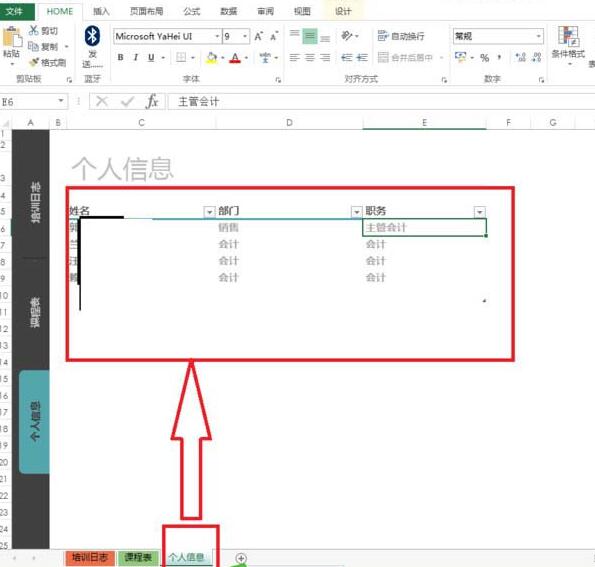
Task: Switch to the 审阅 (Review) tab
Action: (265, 11)
